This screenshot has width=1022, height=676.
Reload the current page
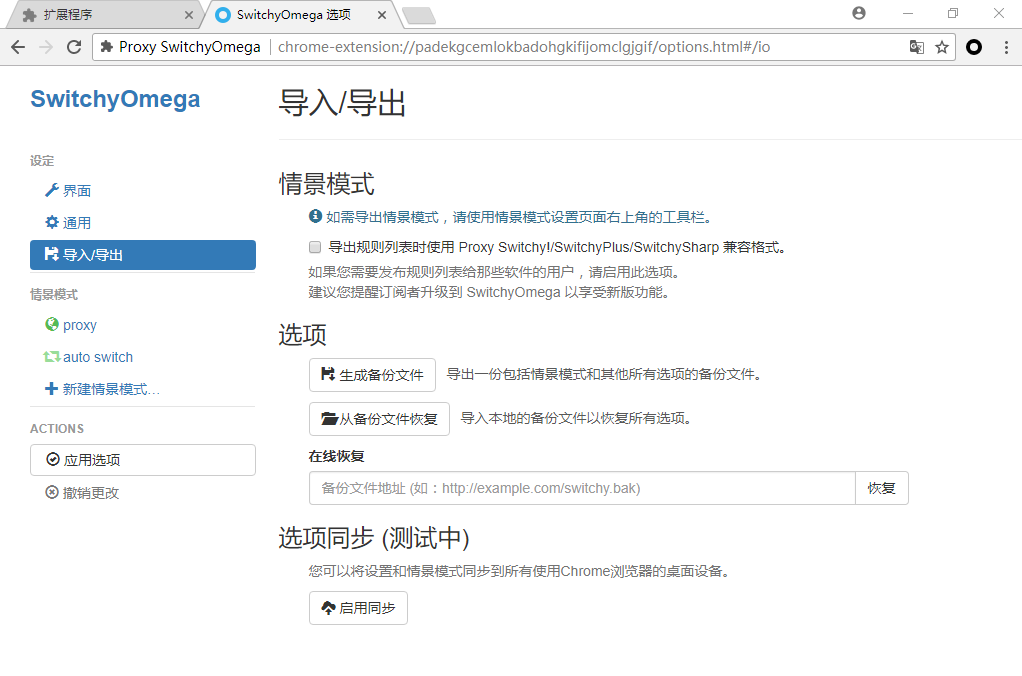(x=74, y=47)
